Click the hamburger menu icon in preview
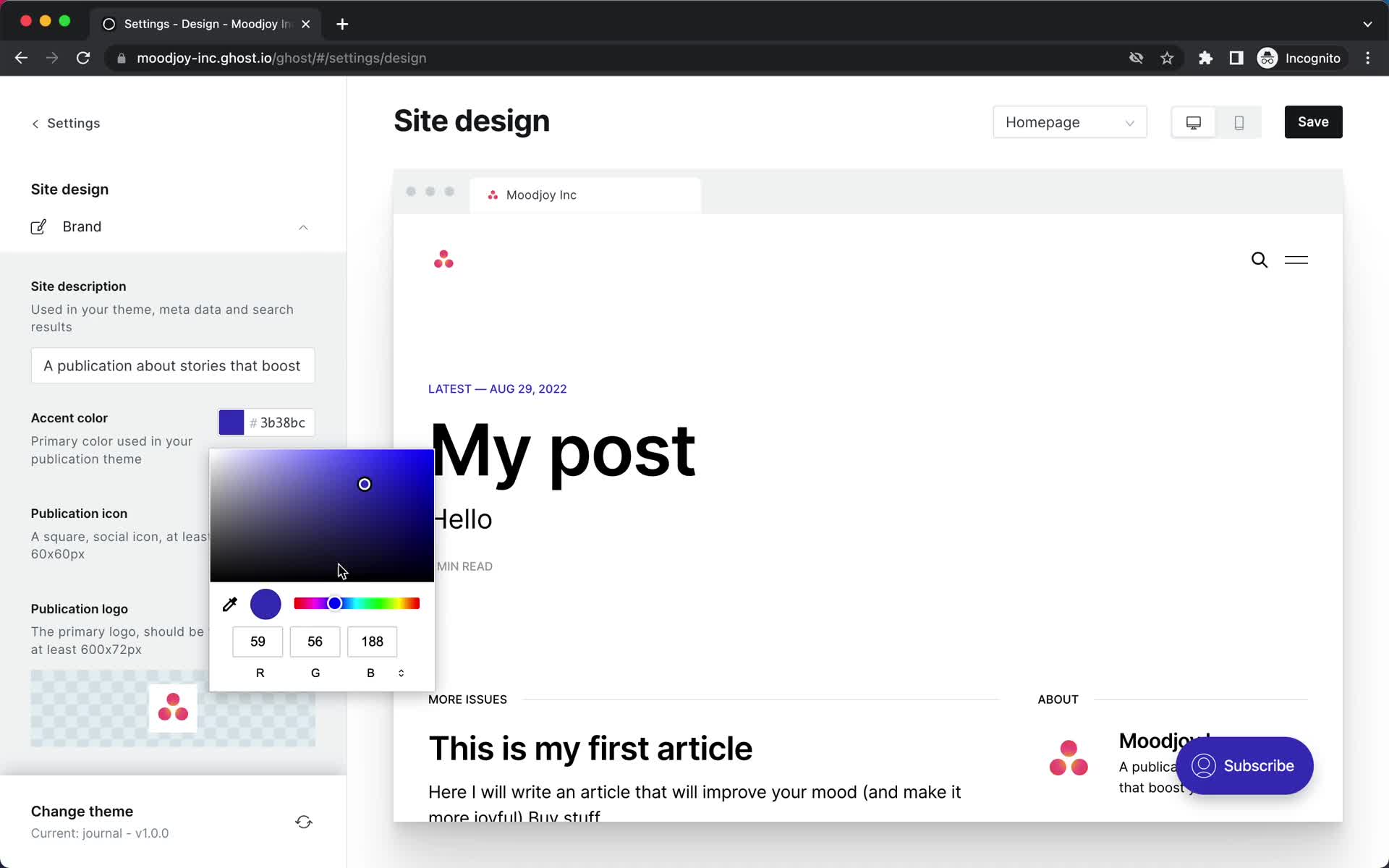1389x868 pixels. (x=1296, y=259)
